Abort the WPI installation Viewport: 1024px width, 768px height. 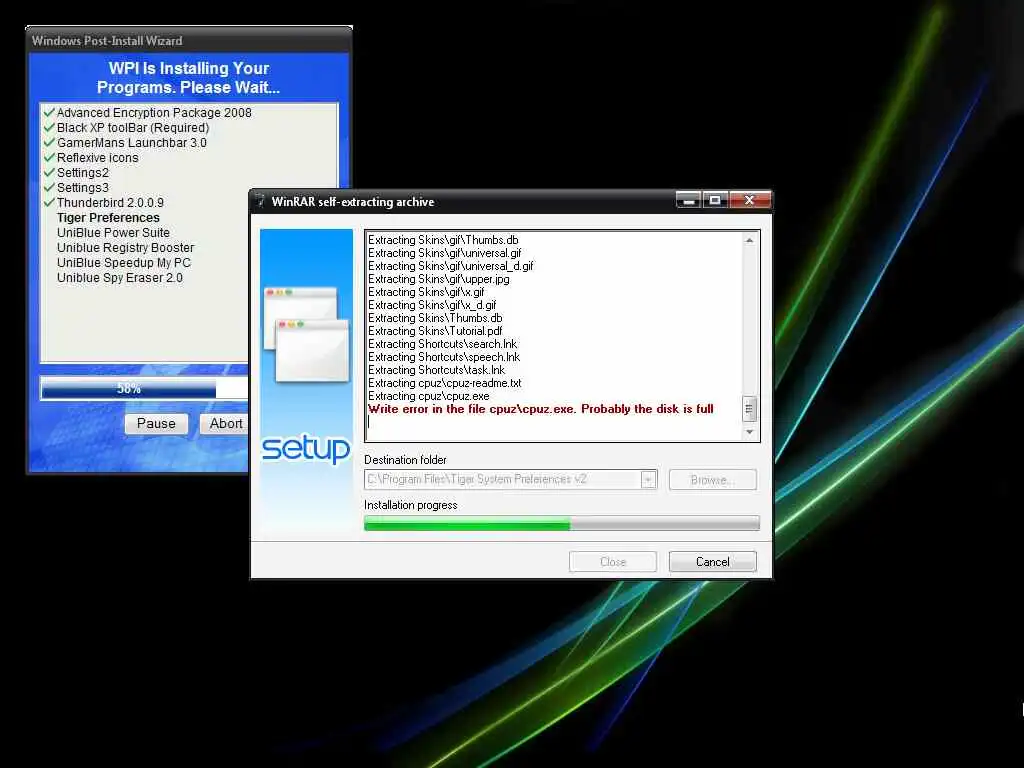point(224,423)
